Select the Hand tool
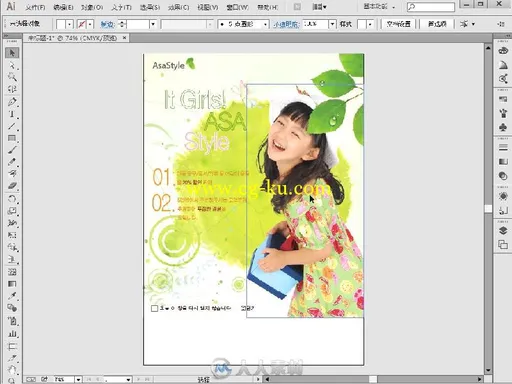 point(12,370)
